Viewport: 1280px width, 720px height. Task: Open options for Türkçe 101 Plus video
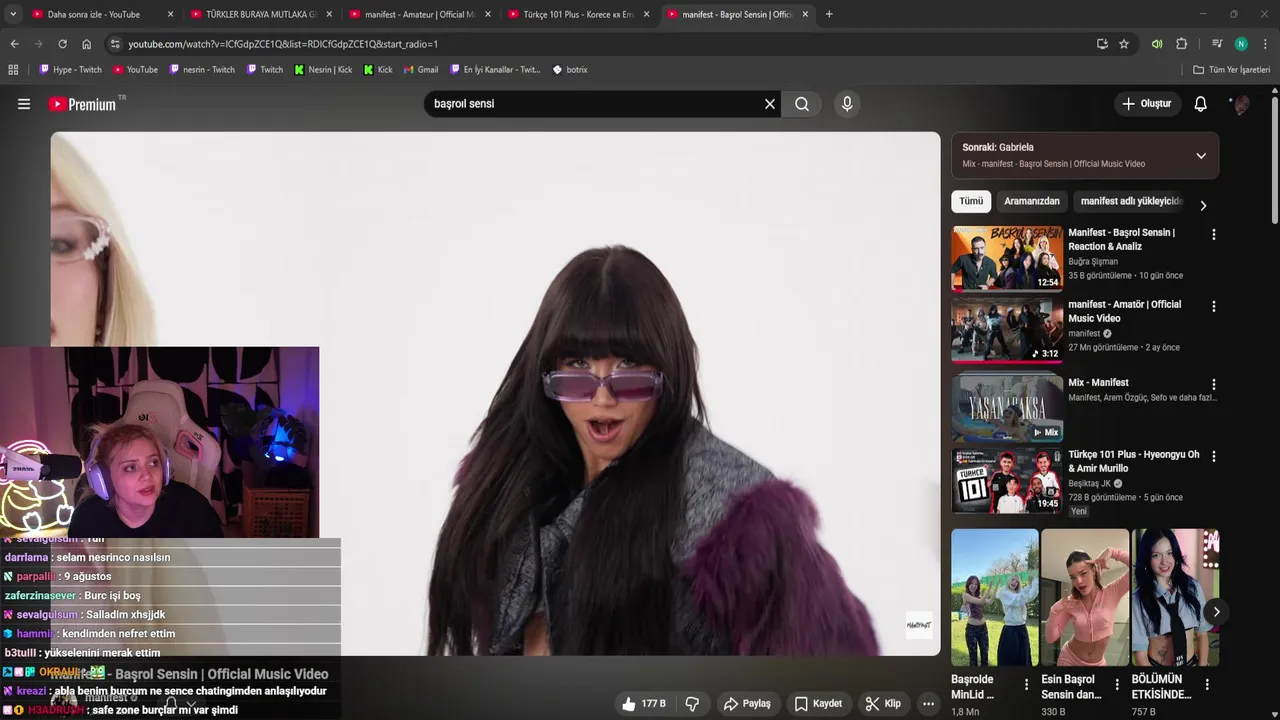coord(1214,456)
